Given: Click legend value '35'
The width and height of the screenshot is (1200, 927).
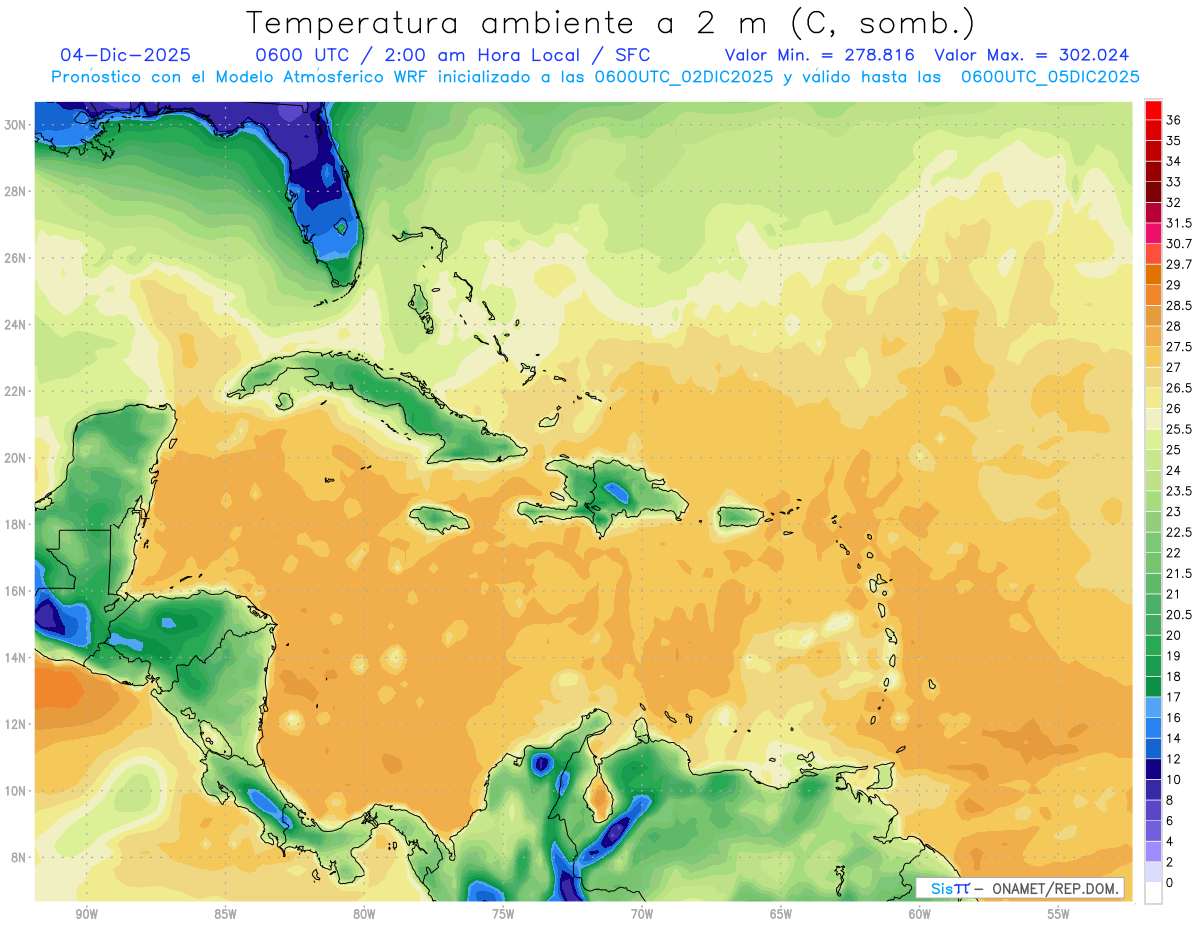Looking at the screenshot, I should click(1174, 141).
